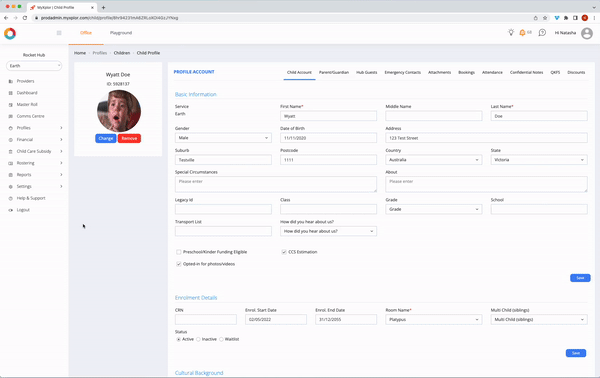Screen dimensions: 600x378
Task: Click Wyatt Doe profile photo
Action: [119, 111]
